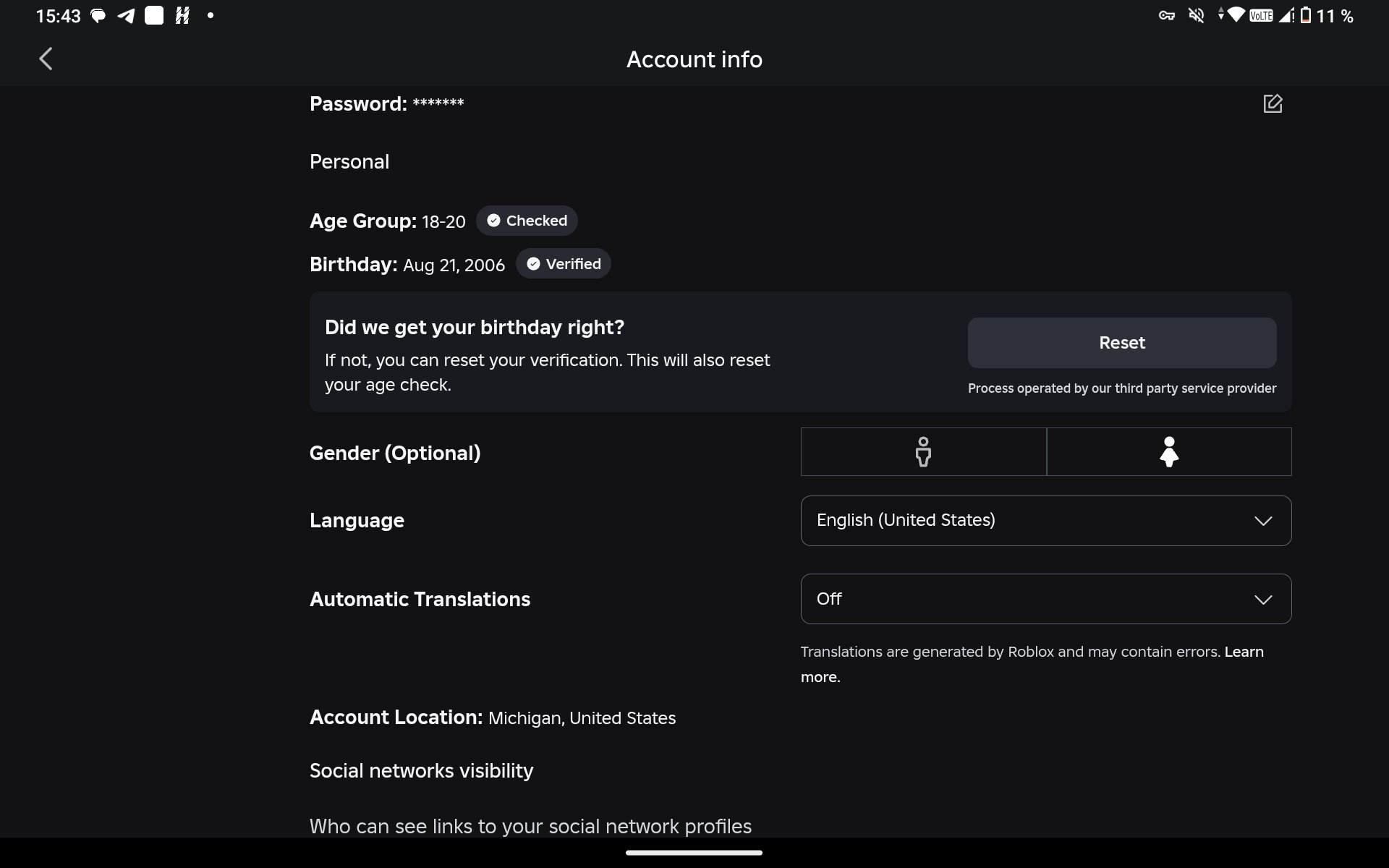Tap the Wi-Fi status icon
The height and width of the screenshot is (868, 1389).
(x=1236, y=14)
